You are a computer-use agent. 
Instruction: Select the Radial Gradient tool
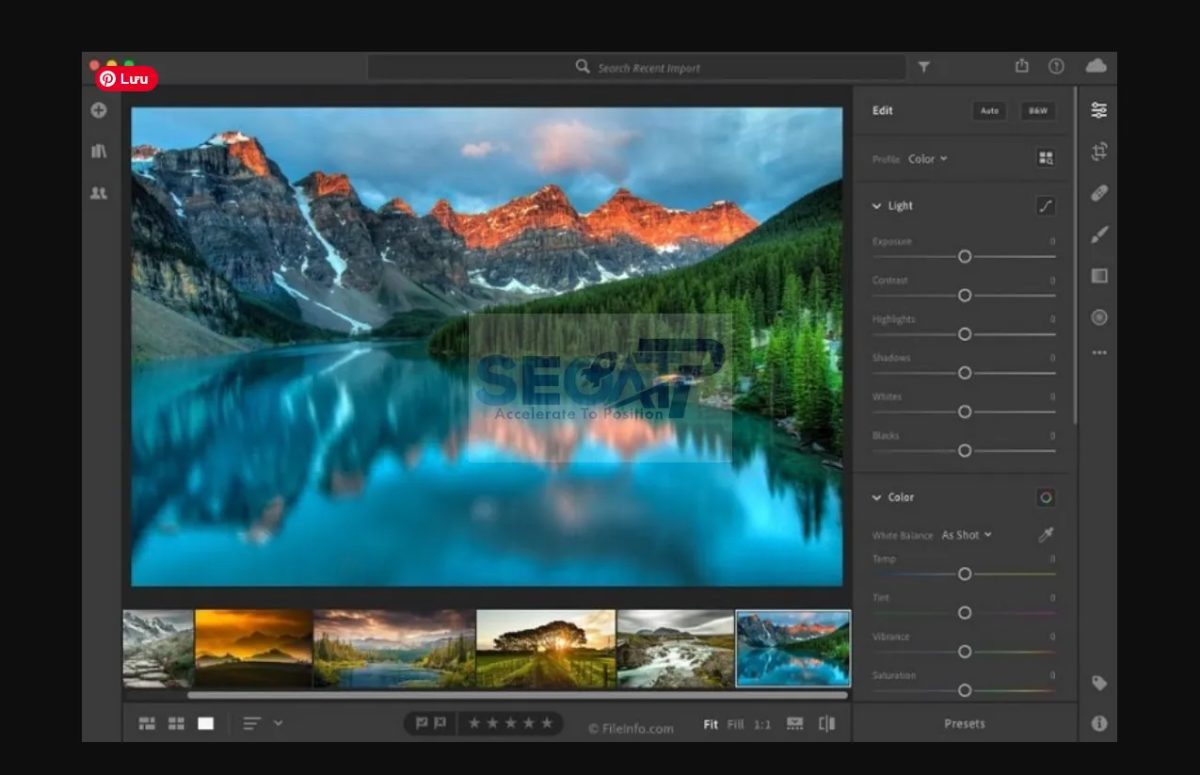(x=1098, y=317)
